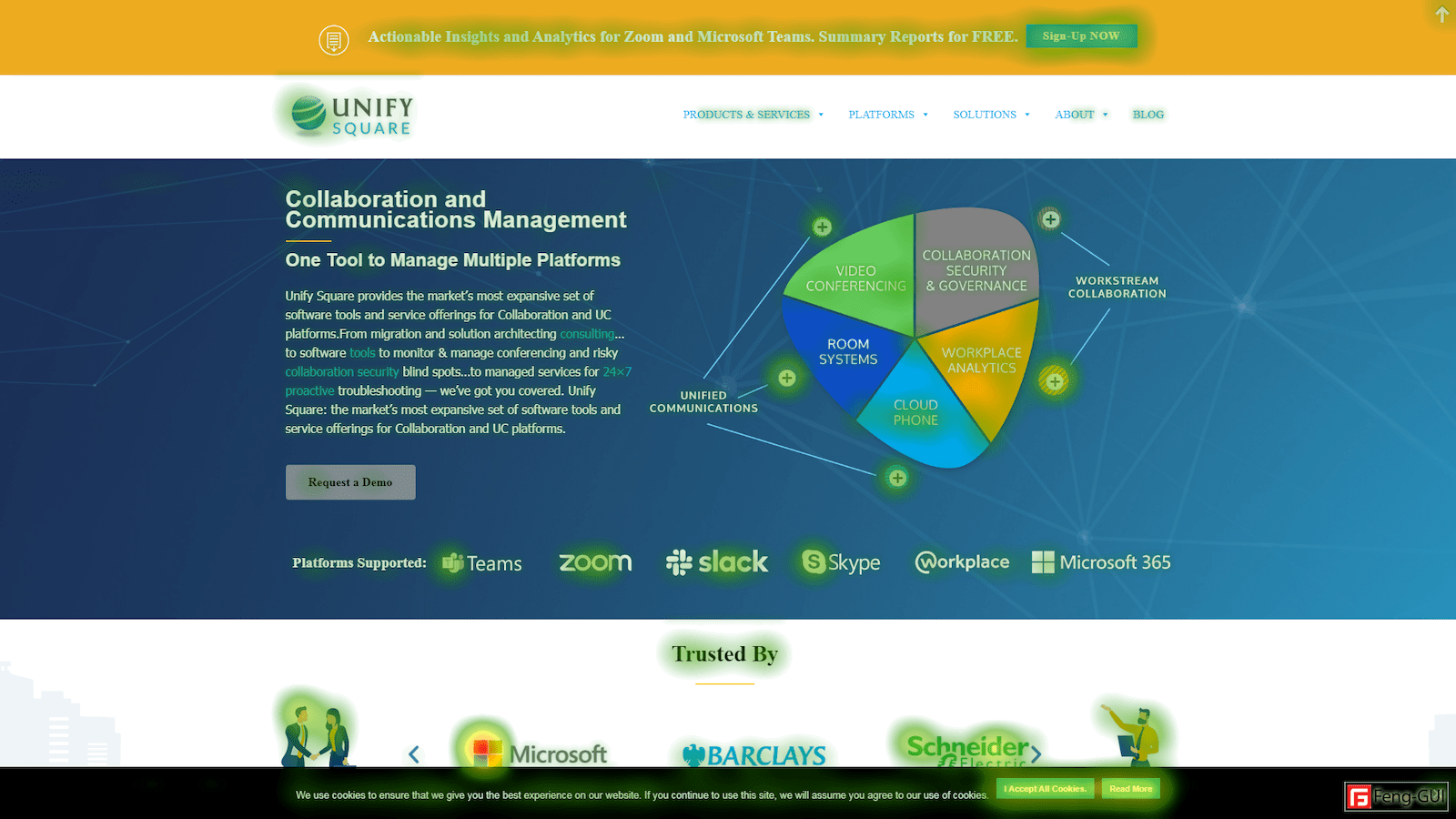1456x819 pixels.
Task: Select the Cloud Phone pie segment
Action: point(915,412)
